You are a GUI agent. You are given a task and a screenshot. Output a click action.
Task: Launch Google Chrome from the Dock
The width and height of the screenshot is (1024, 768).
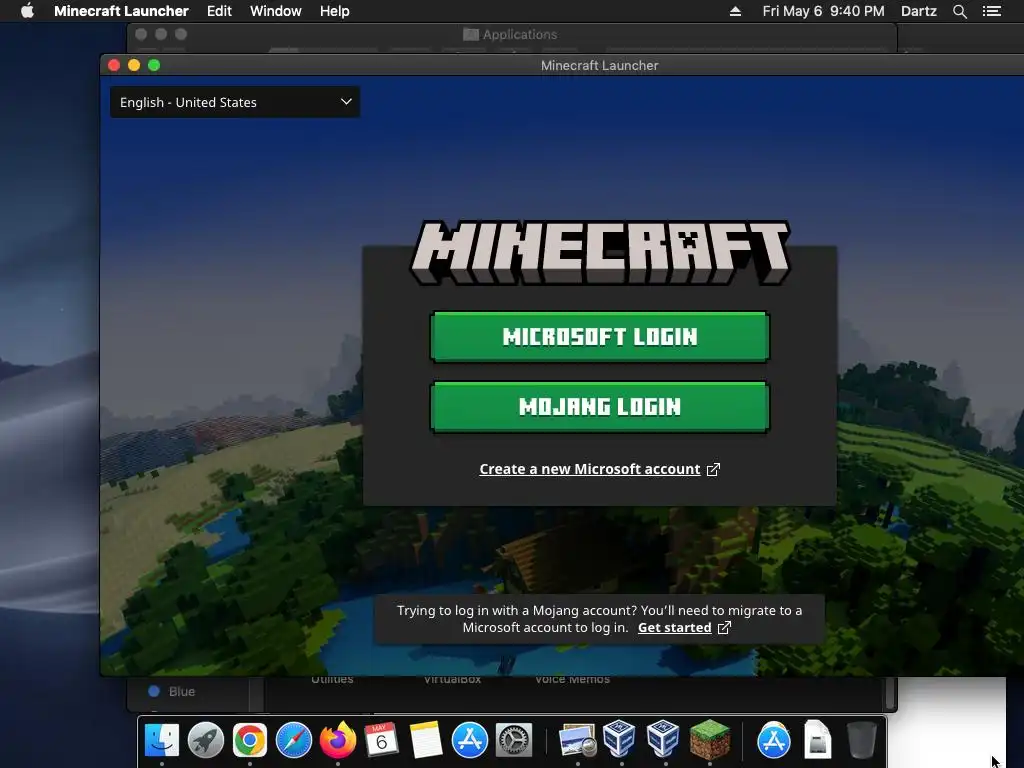click(249, 741)
